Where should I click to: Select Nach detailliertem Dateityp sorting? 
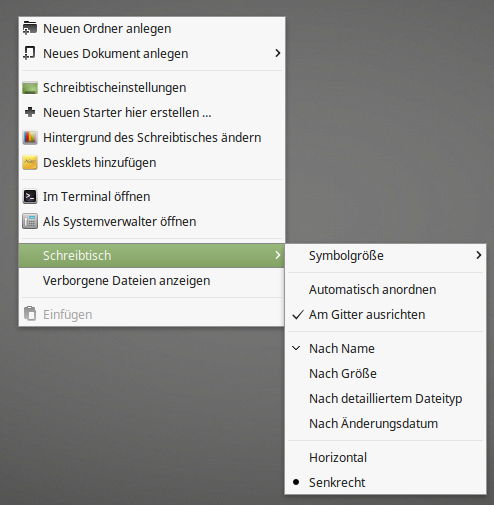(x=385, y=399)
